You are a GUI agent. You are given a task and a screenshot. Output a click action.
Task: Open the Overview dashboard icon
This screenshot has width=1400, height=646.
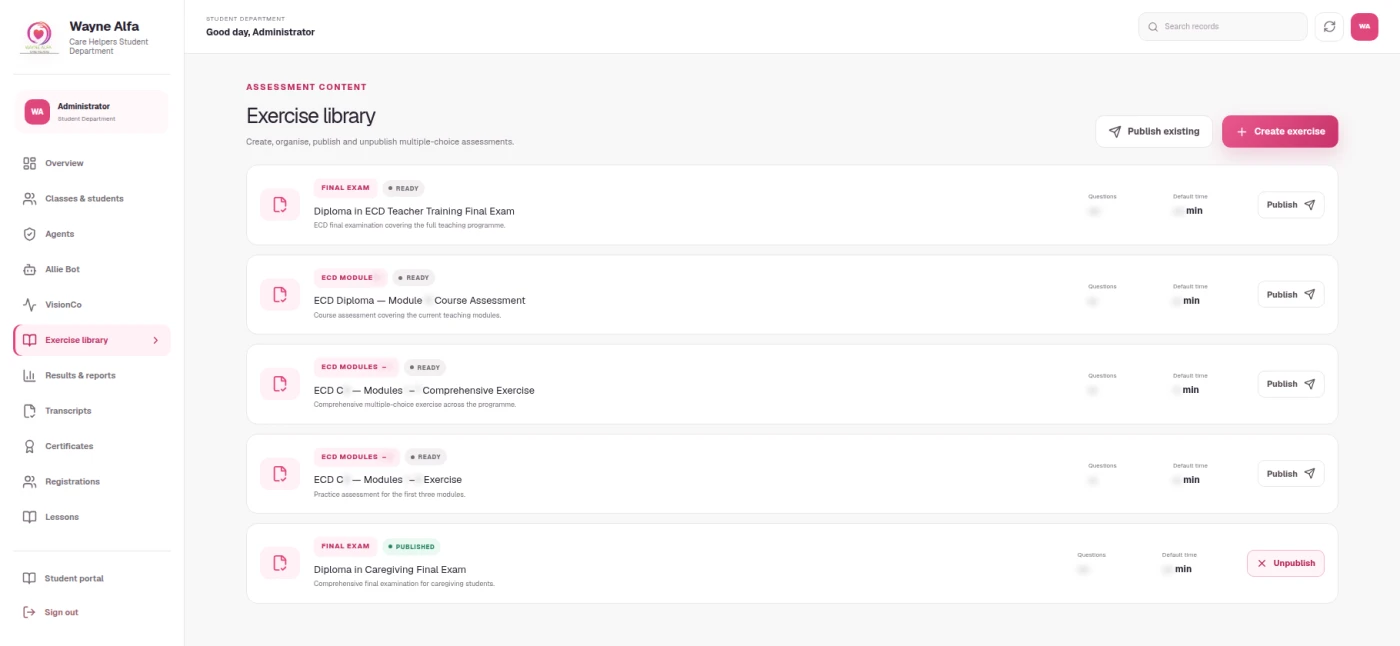tap(30, 163)
